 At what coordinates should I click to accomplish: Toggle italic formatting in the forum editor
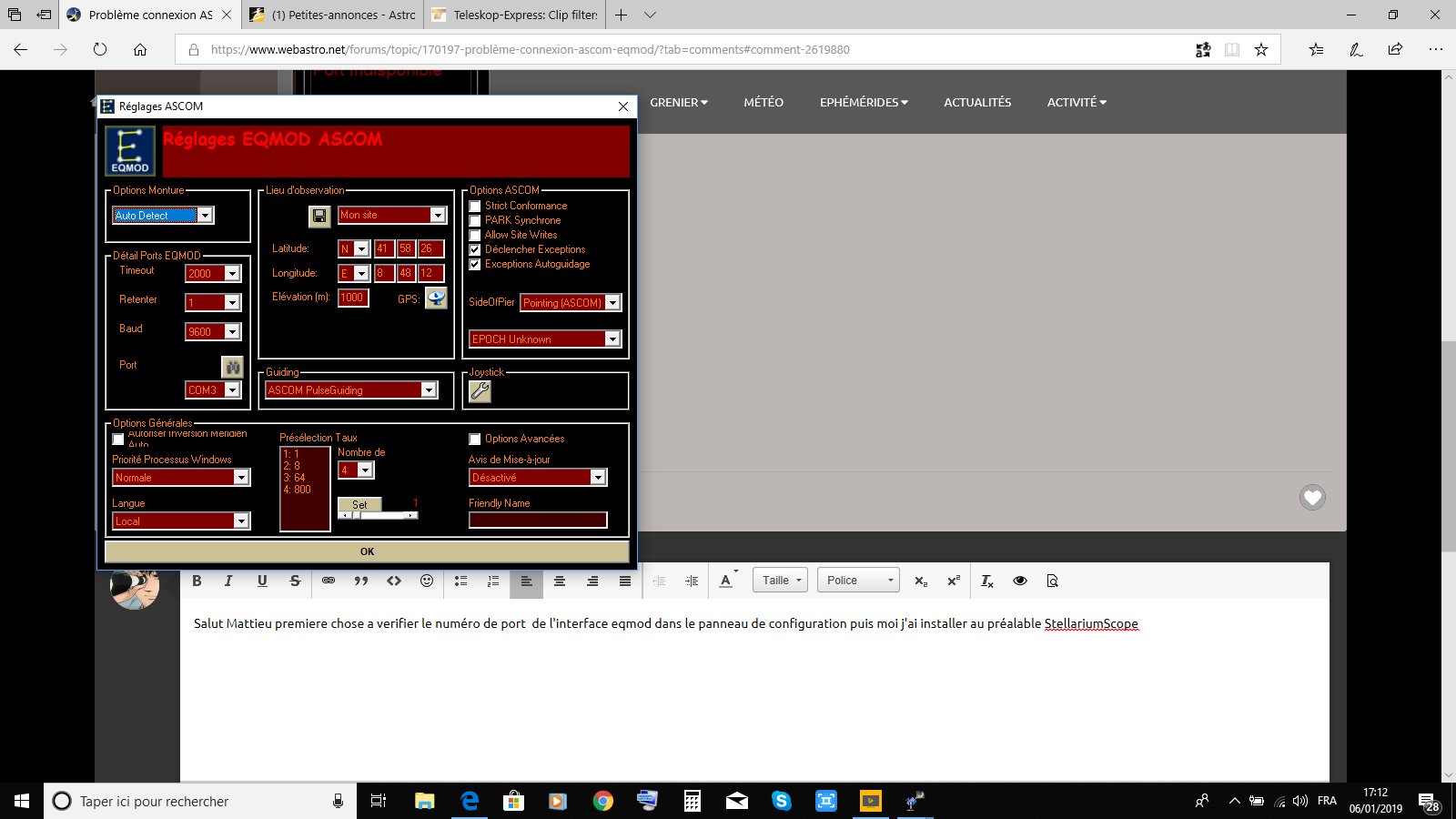click(228, 581)
